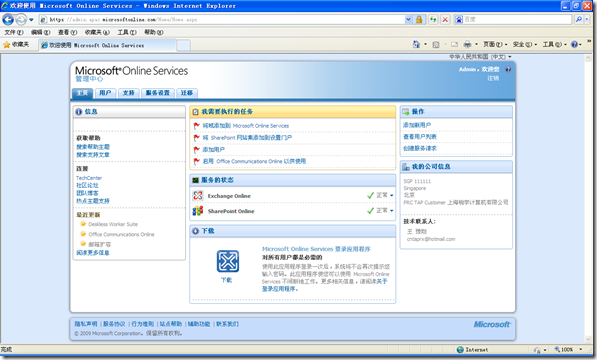
Task: Click the Home page icon in command bar
Action: coord(416,45)
